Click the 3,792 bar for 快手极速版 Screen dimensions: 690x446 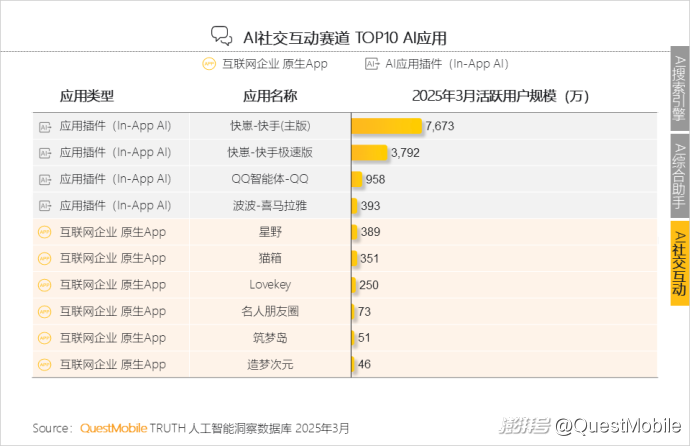(x=369, y=153)
